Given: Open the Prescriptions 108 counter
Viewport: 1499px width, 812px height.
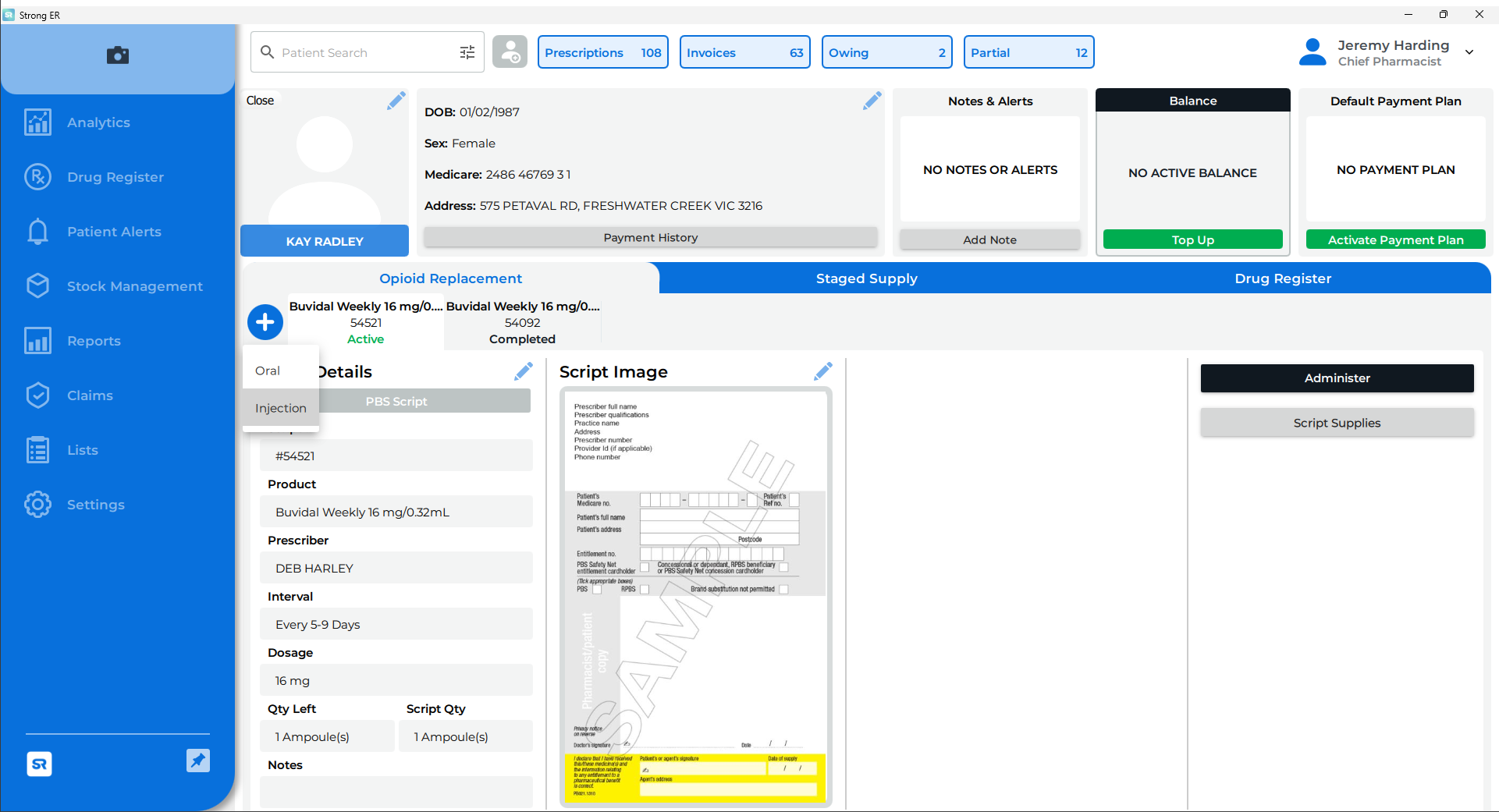Looking at the screenshot, I should coord(602,52).
